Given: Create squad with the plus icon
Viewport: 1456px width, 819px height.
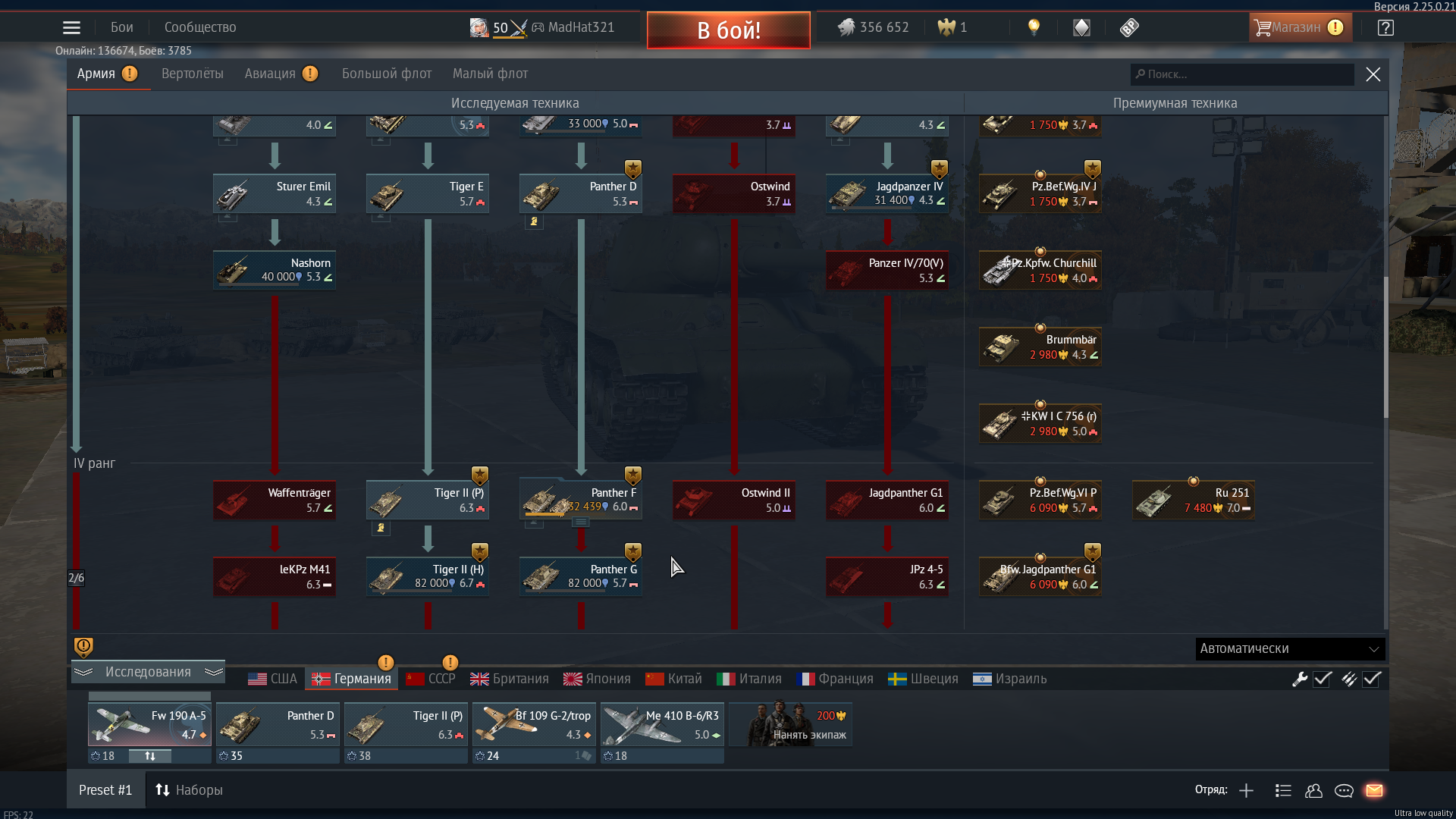Looking at the screenshot, I should (x=1246, y=790).
